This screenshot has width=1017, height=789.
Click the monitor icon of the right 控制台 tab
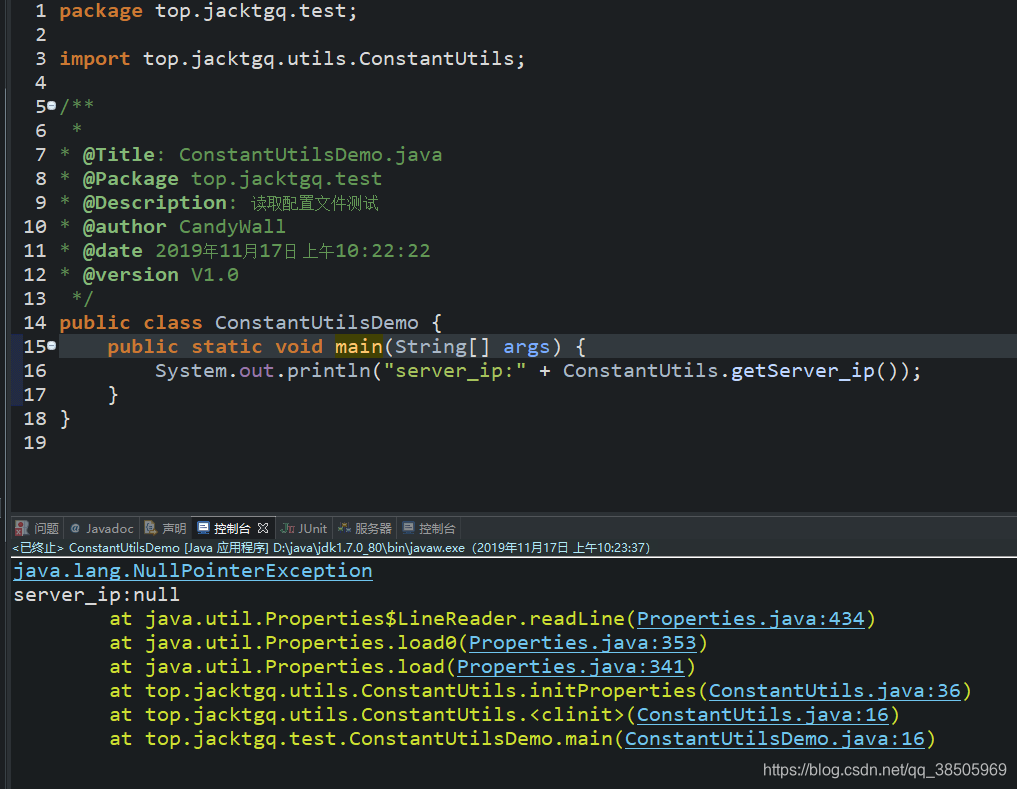coord(409,528)
